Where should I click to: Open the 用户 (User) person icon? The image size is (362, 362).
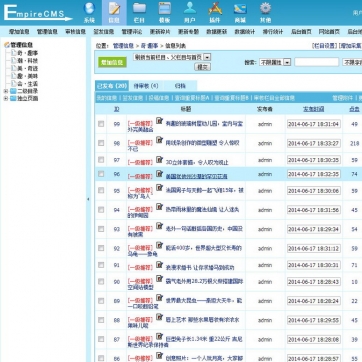[190, 9]
